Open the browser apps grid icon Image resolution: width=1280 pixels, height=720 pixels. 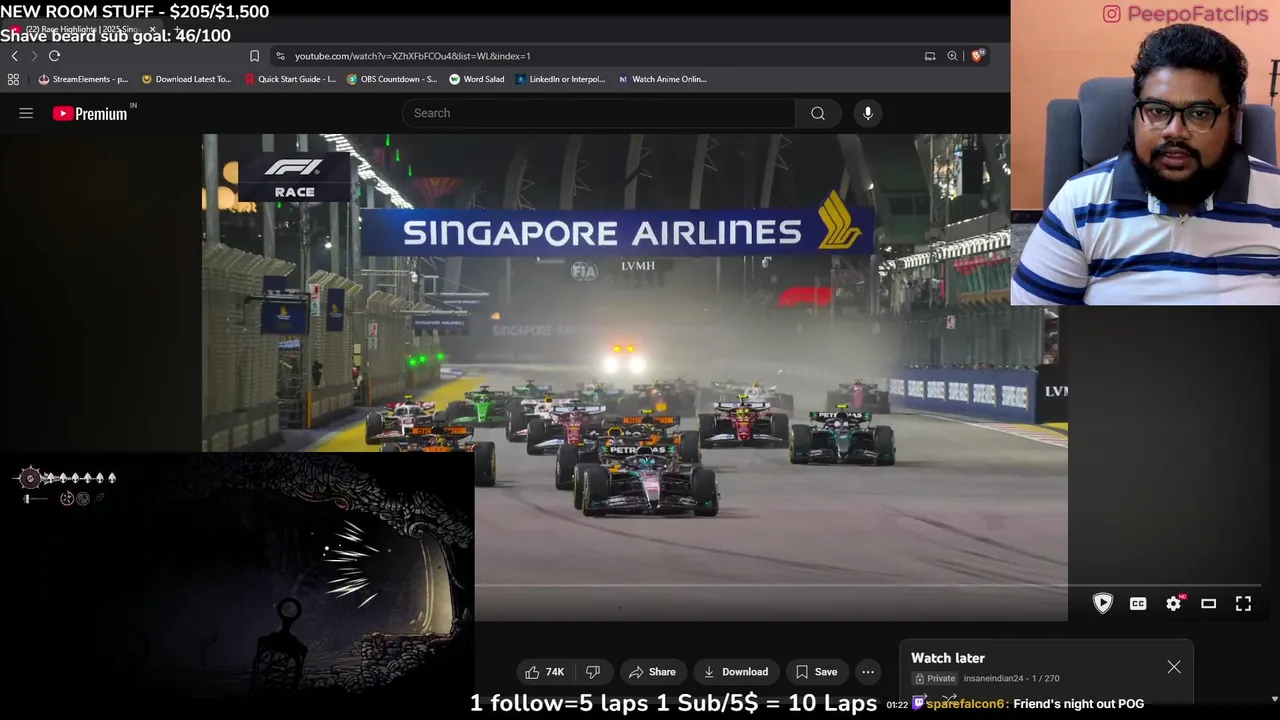pyautogui.click(x=13, y=79)
